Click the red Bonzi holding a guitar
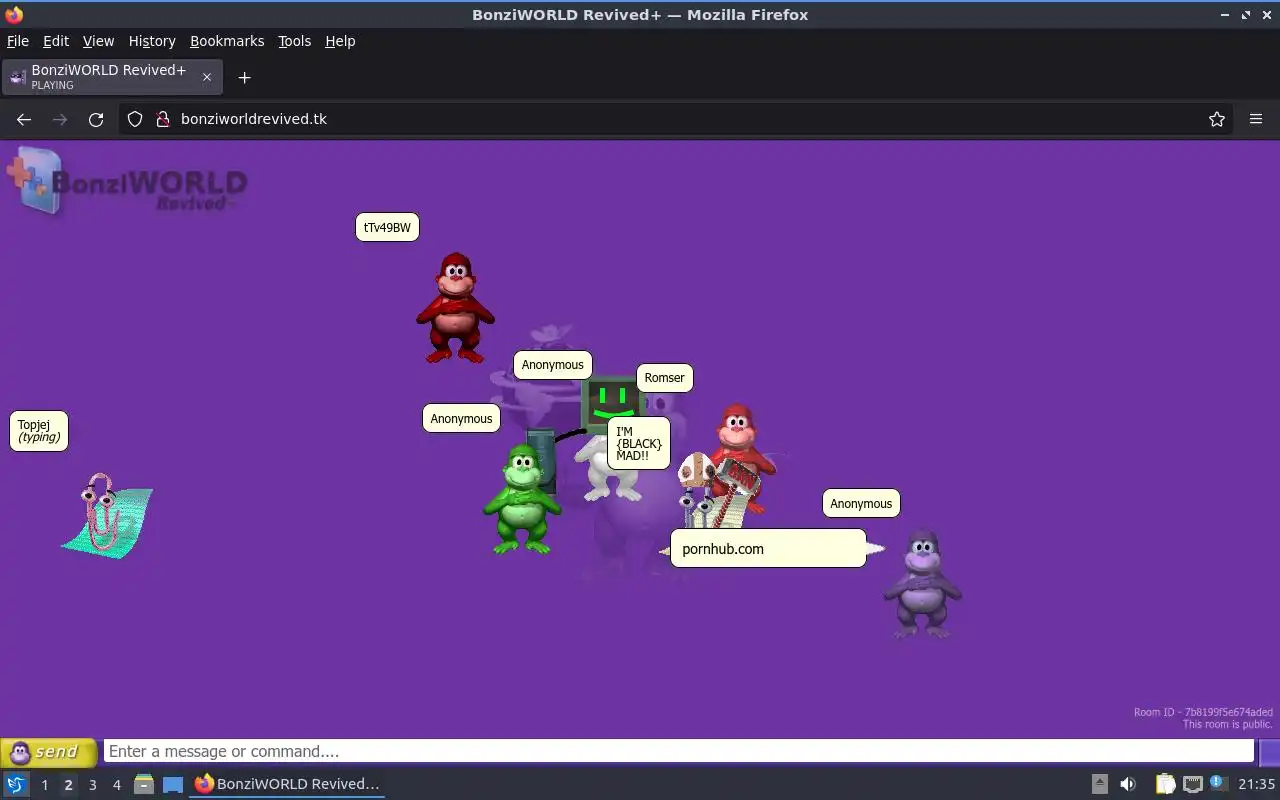This screenshot has height=800, width=1280. pos(742,458)
